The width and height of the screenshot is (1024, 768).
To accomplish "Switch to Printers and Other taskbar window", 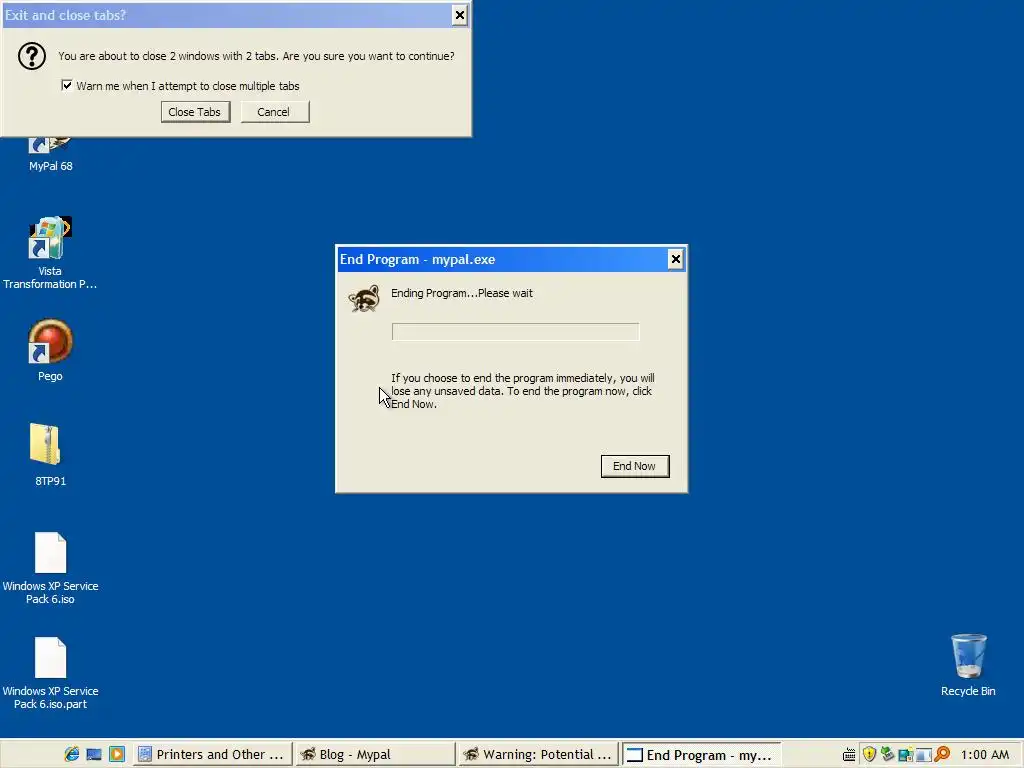I will pyautogui.click(x=212, y=754).
